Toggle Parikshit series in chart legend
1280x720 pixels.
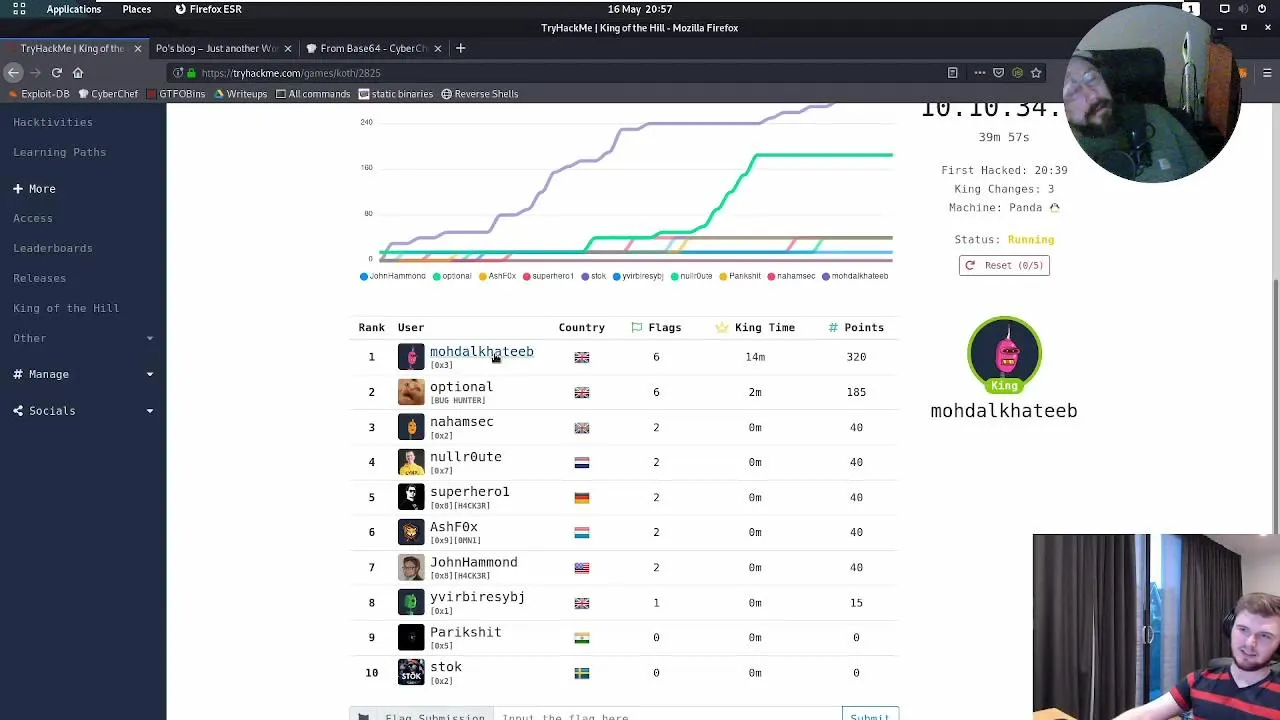click(740, 276)
